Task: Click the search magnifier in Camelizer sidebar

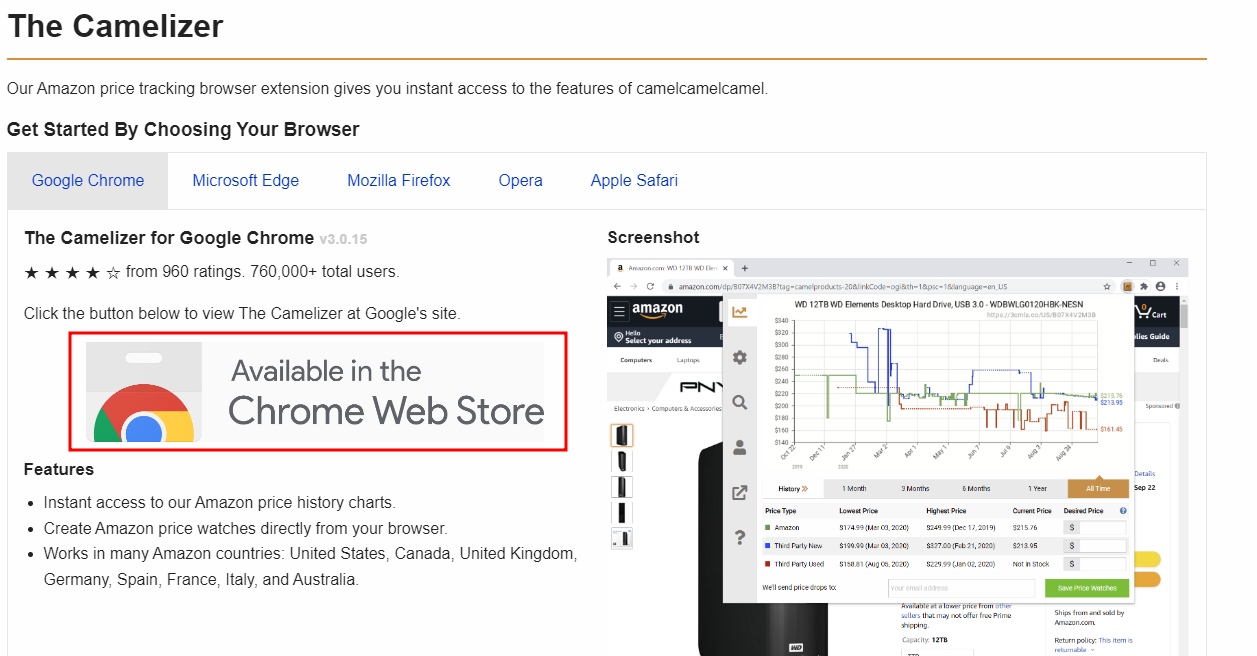Action: click(740, 402)
